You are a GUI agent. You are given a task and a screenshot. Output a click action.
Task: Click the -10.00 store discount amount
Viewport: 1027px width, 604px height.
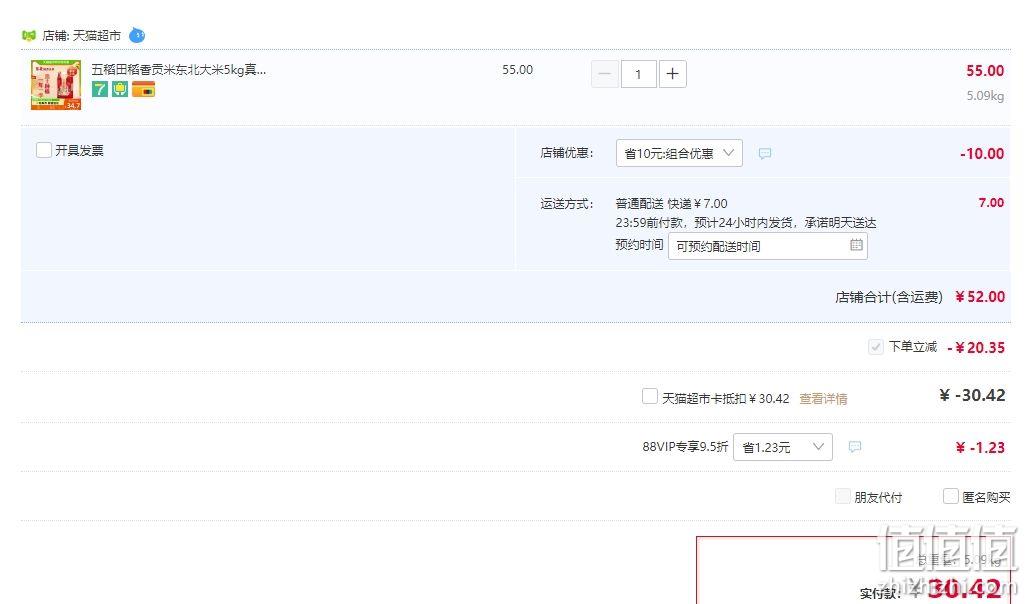click(982, 154)
